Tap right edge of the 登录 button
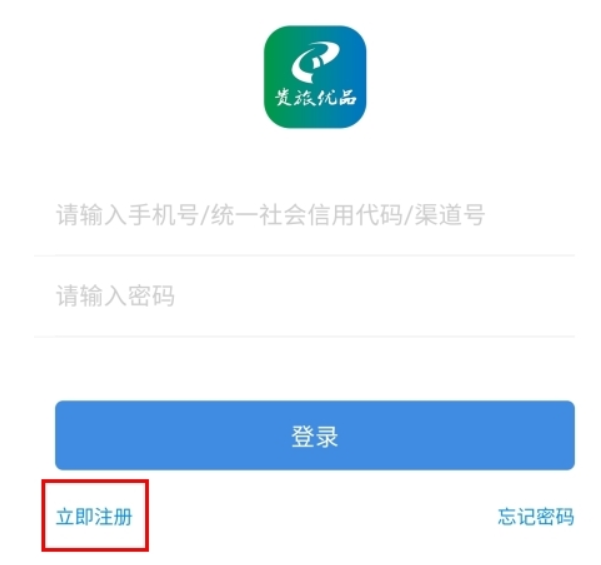The height and width of the screenshot is (565, 601). 564,435
